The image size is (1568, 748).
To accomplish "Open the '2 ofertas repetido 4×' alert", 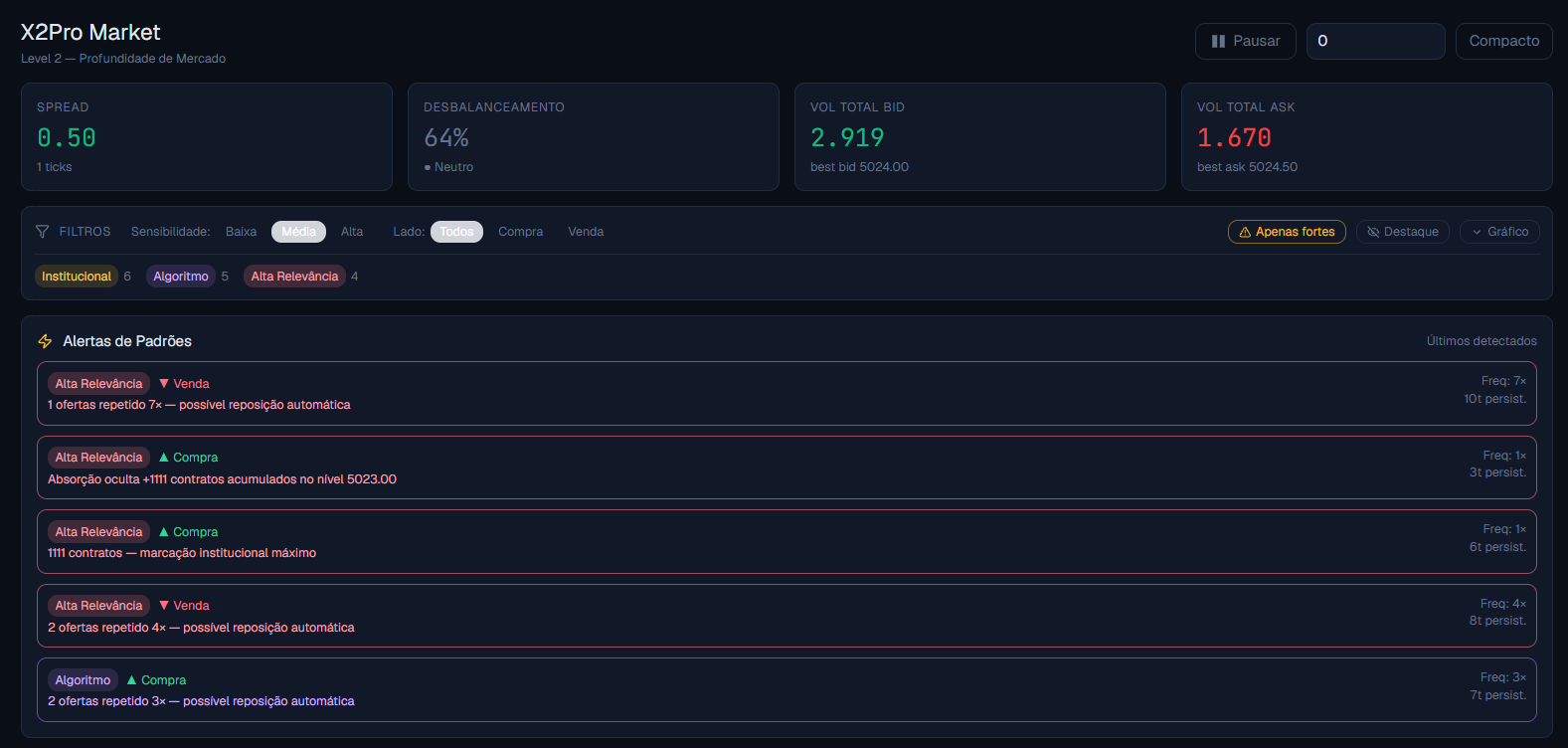I will pyautogui.click(x=786, y=616).
